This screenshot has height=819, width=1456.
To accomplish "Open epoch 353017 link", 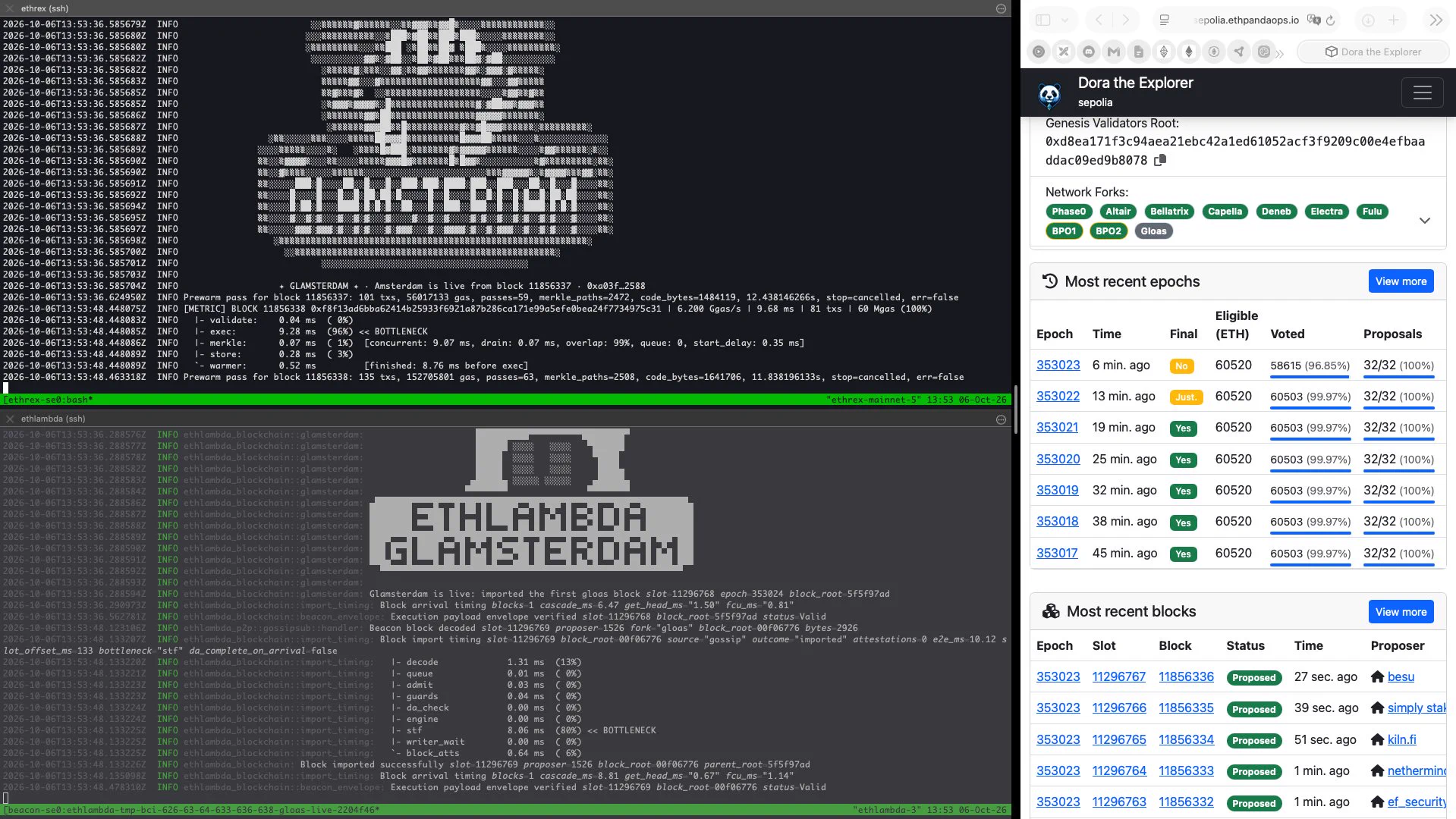I will pyautogui.click(x=1057, y=553).
